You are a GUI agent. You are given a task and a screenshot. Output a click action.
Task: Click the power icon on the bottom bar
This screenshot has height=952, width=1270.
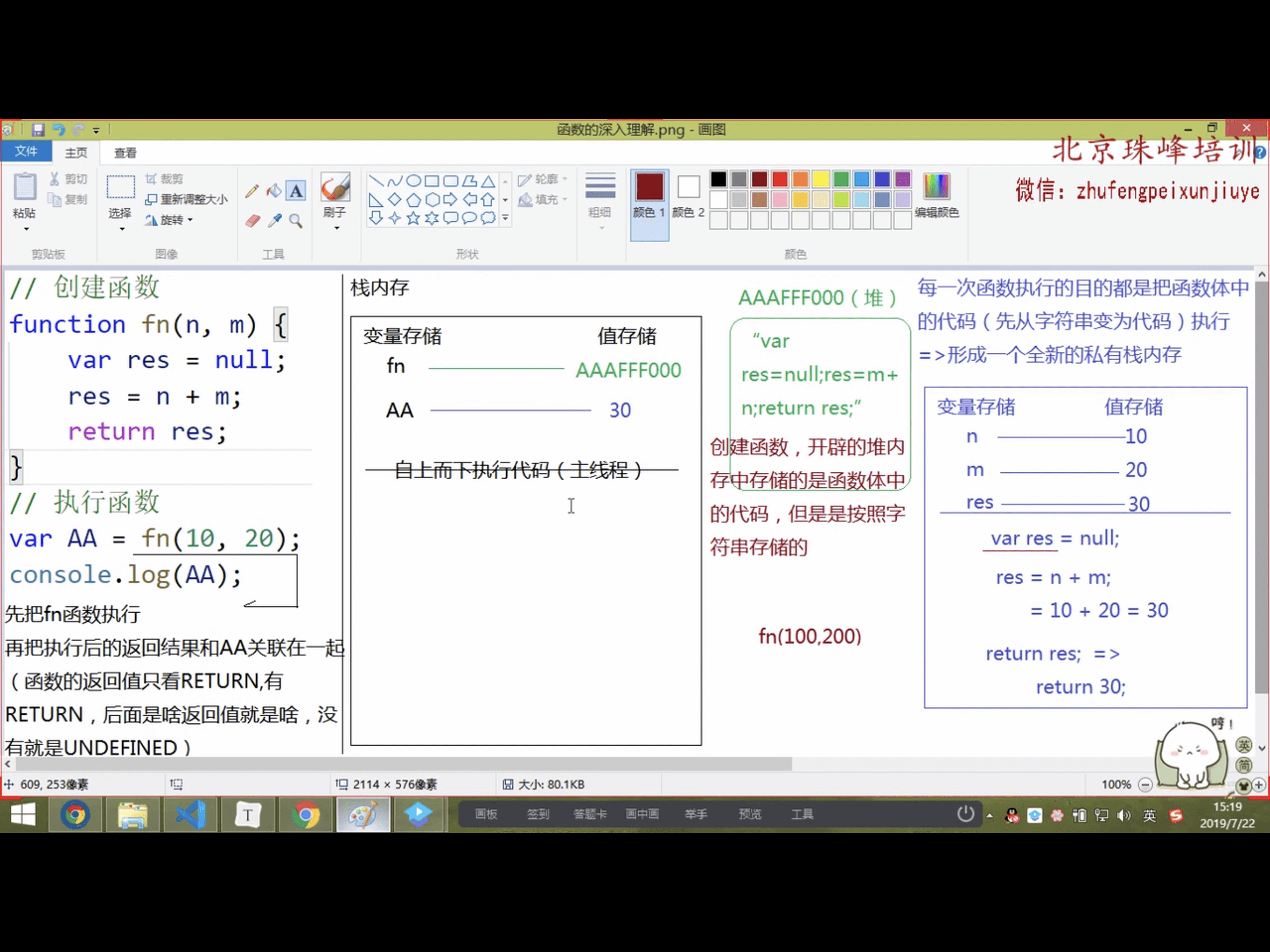pos(965,813)
